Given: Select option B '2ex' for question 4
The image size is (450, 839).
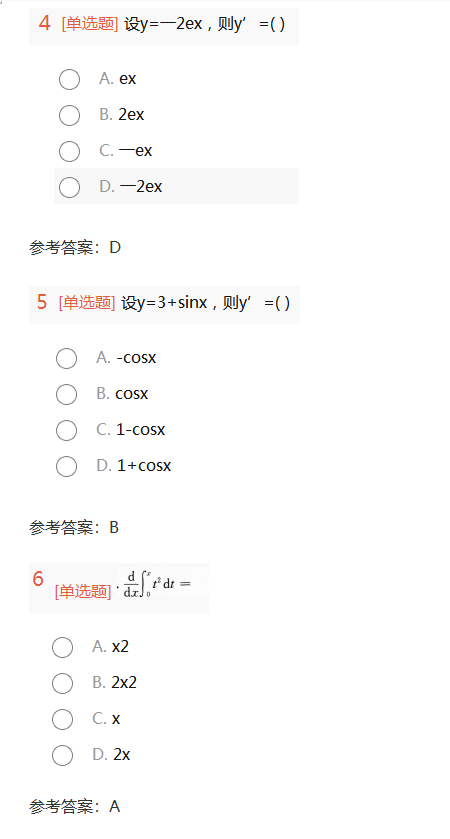Looking at the screenshot, I should [70, 115].
